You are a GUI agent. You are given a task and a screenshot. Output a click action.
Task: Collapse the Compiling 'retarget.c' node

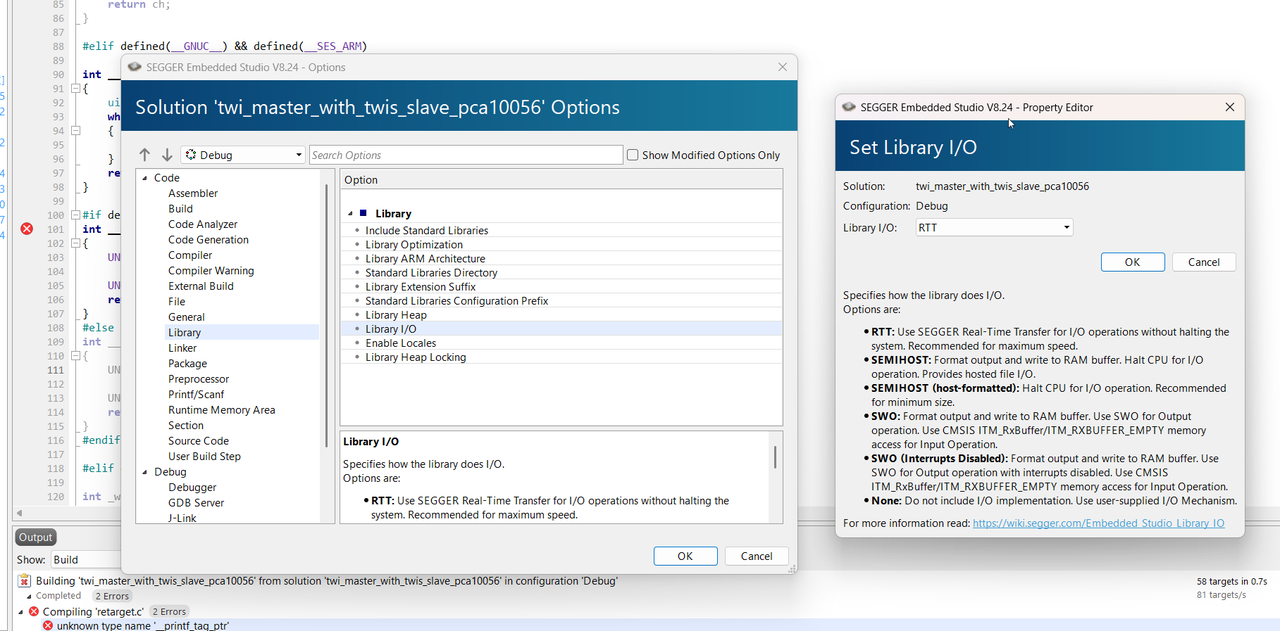21,611
